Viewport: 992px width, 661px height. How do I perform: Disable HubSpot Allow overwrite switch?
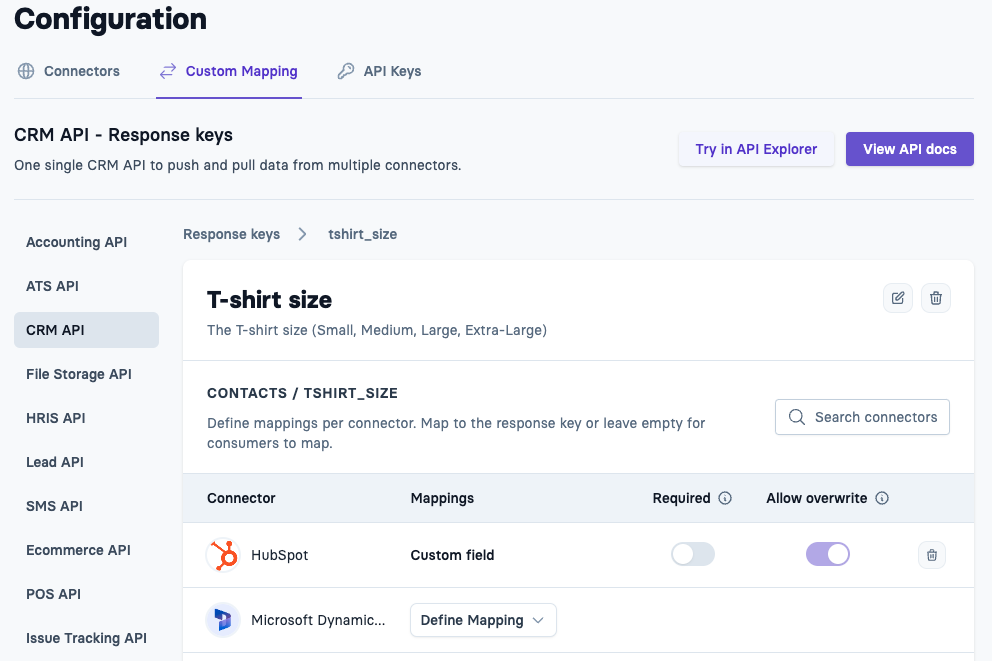click(x=828, y=554)
